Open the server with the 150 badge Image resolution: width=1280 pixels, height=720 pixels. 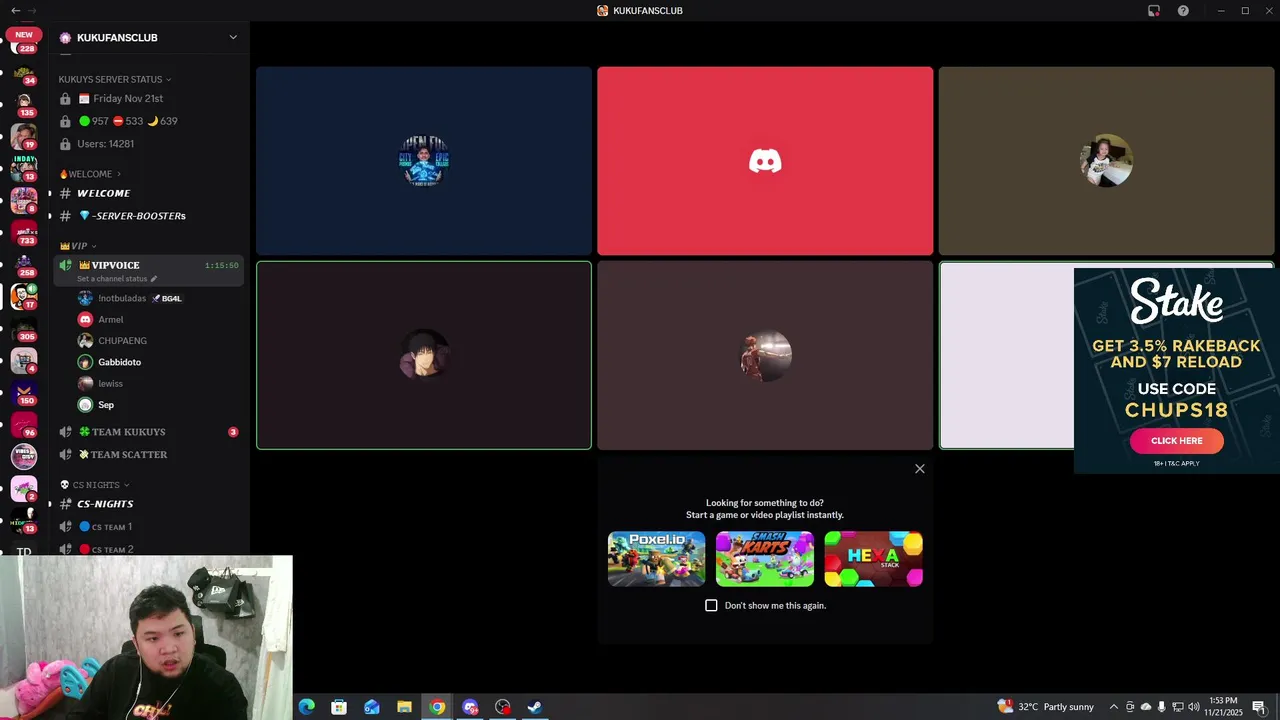pos(24,393)
